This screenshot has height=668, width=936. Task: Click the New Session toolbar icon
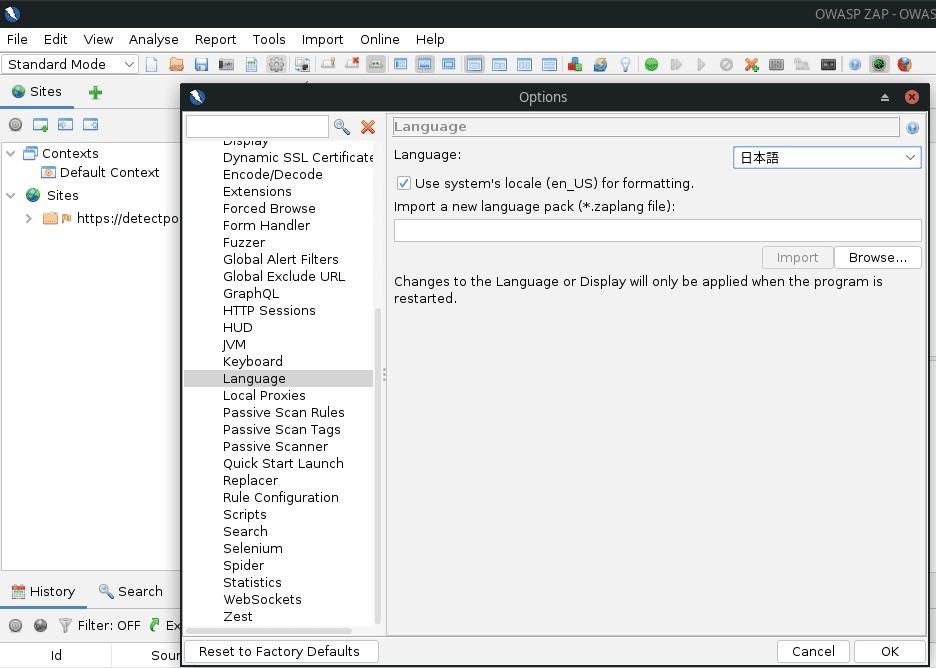tap(152, 64)
